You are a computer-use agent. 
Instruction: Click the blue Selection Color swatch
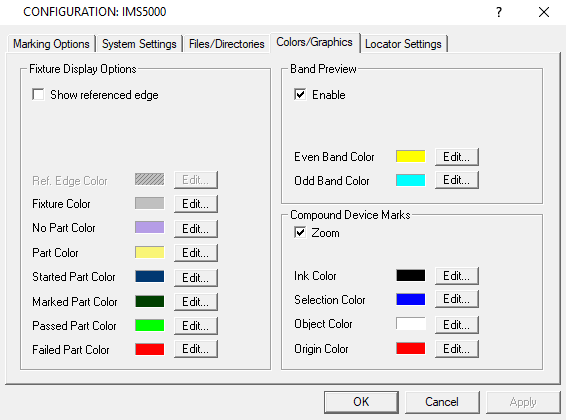click(x=410, y=299)
